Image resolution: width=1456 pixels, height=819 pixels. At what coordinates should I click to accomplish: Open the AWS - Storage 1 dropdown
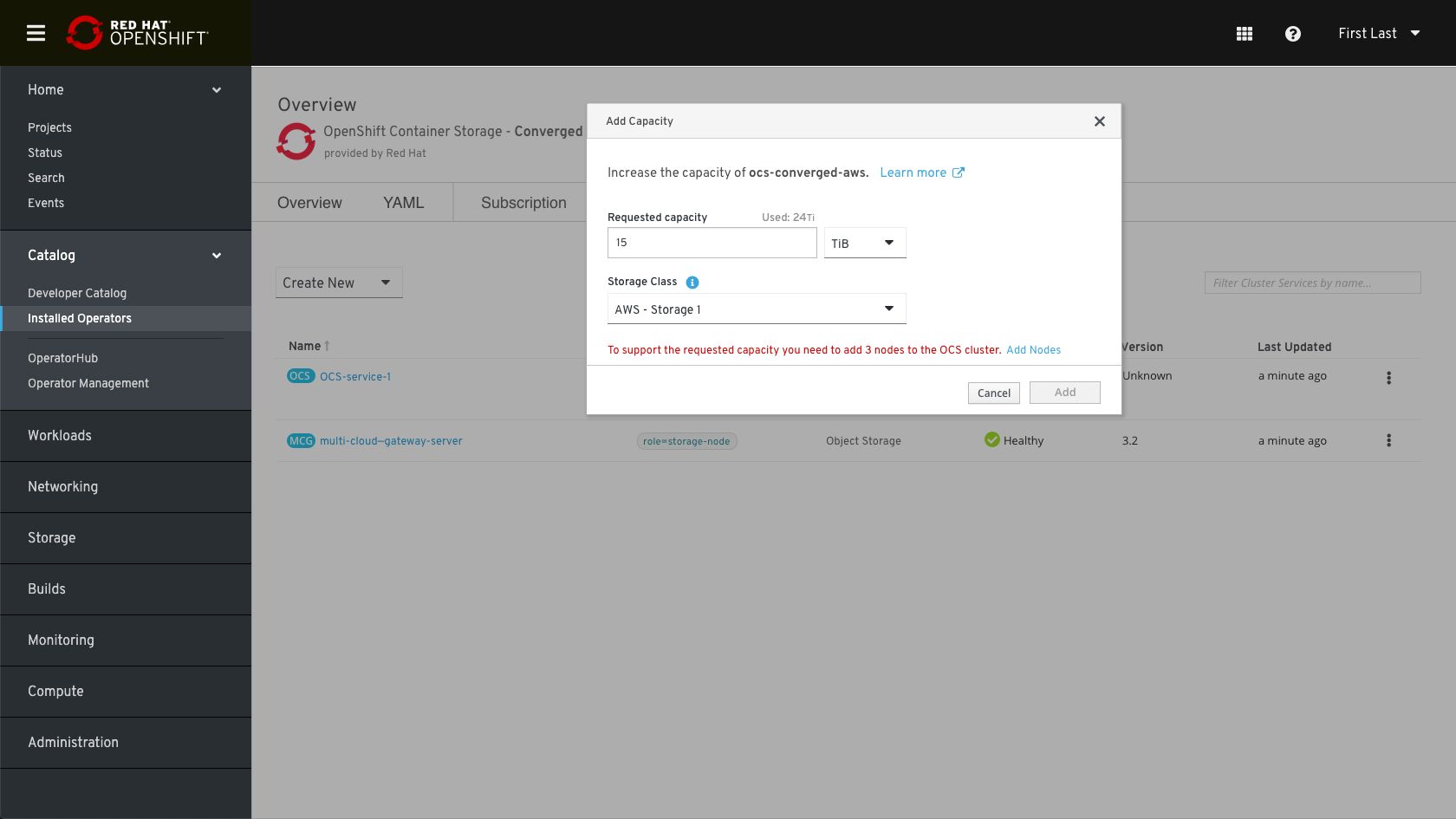tap(757, 309)
